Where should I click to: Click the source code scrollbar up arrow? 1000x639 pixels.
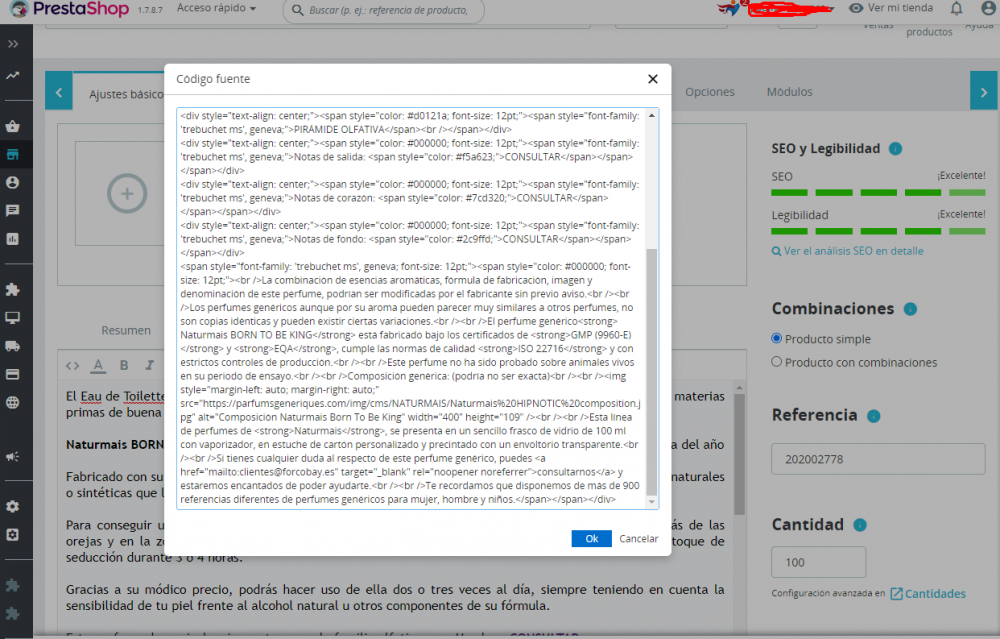651,115
